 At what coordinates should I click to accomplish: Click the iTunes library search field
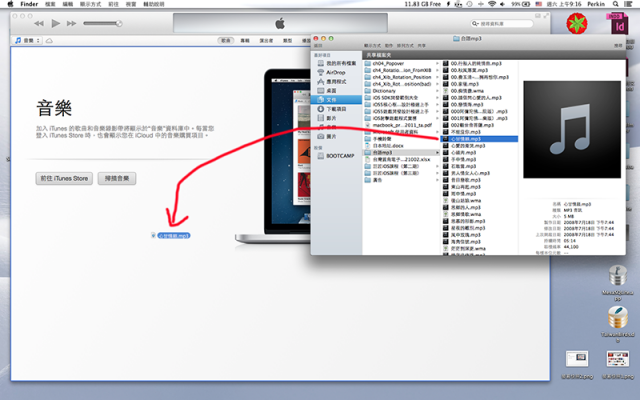click(x=502, y=24)
